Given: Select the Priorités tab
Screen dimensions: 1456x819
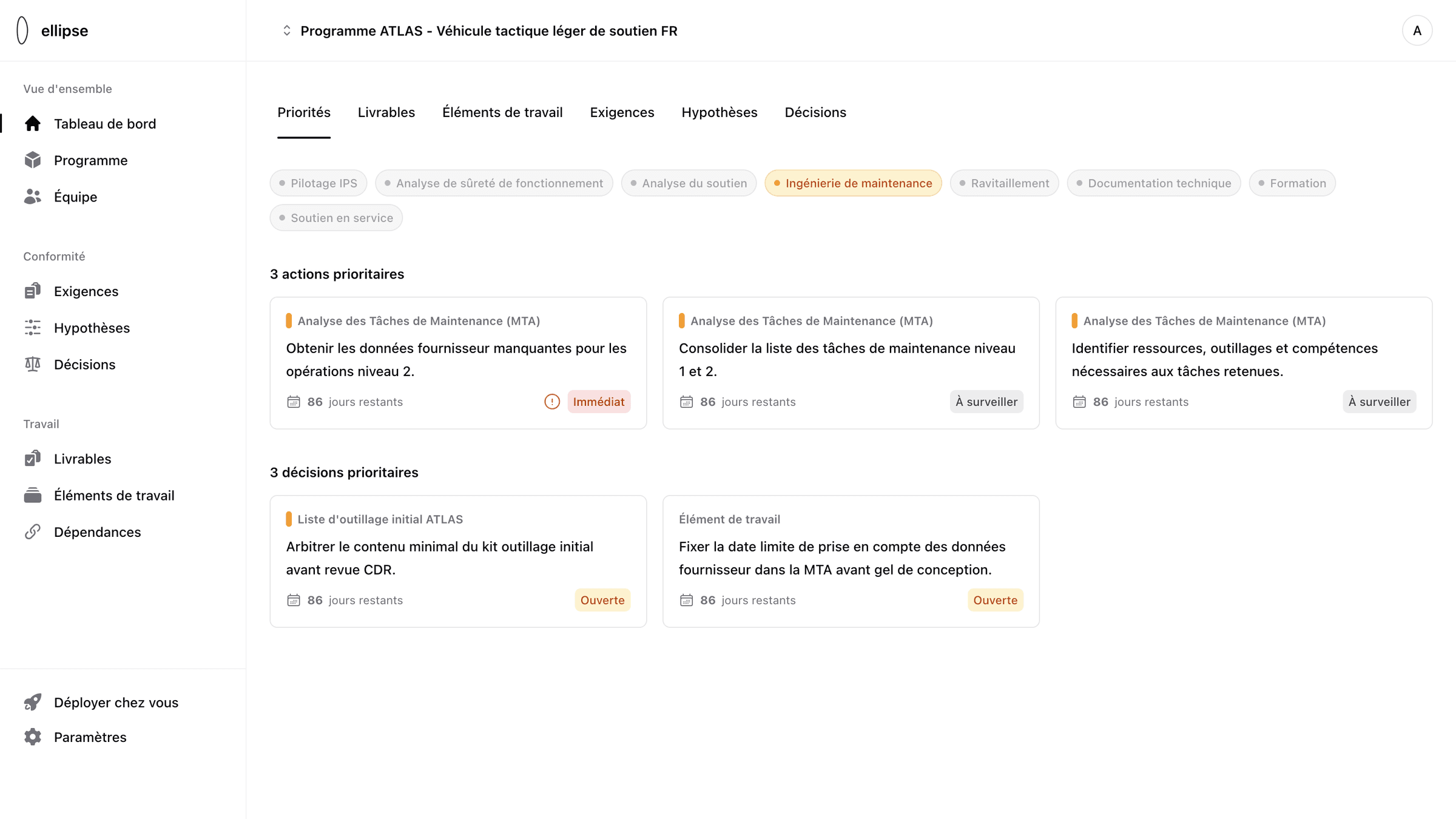Looking at the screenshot, I should [x=304, y=112].
